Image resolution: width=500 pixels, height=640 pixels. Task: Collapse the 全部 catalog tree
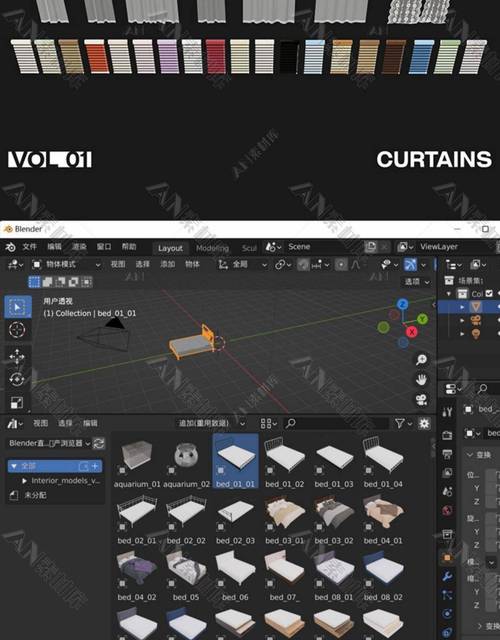tap(14, 466)
